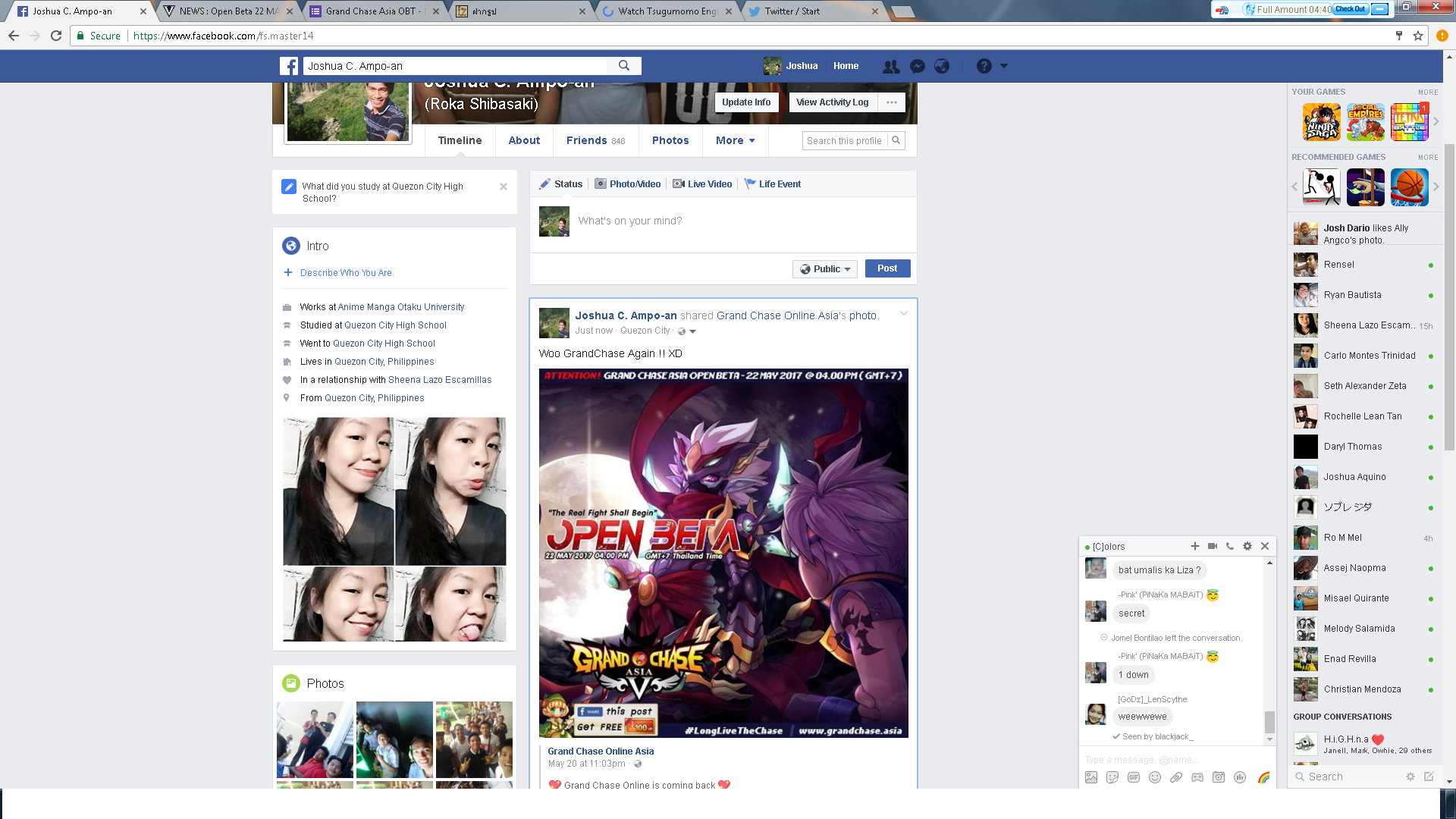
Task: Open account menu arrow in top bar
Action: click(x=1003, y=66)
